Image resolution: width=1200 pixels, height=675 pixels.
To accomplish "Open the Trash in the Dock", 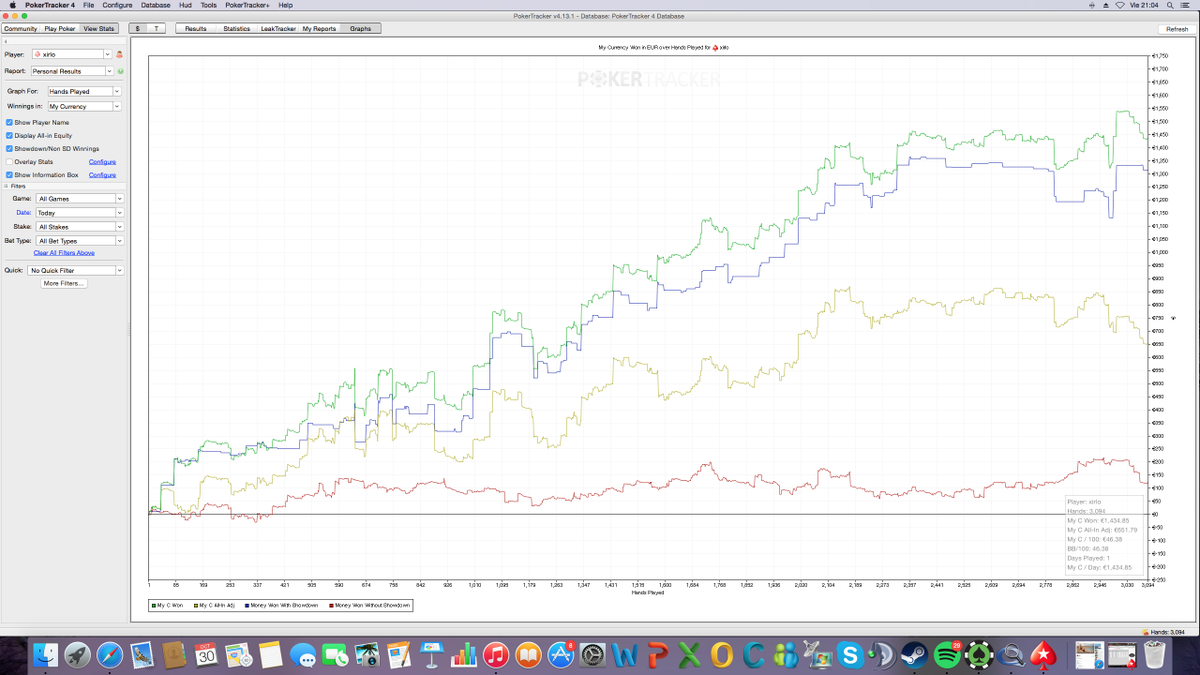I will [x=1154, y=655].
